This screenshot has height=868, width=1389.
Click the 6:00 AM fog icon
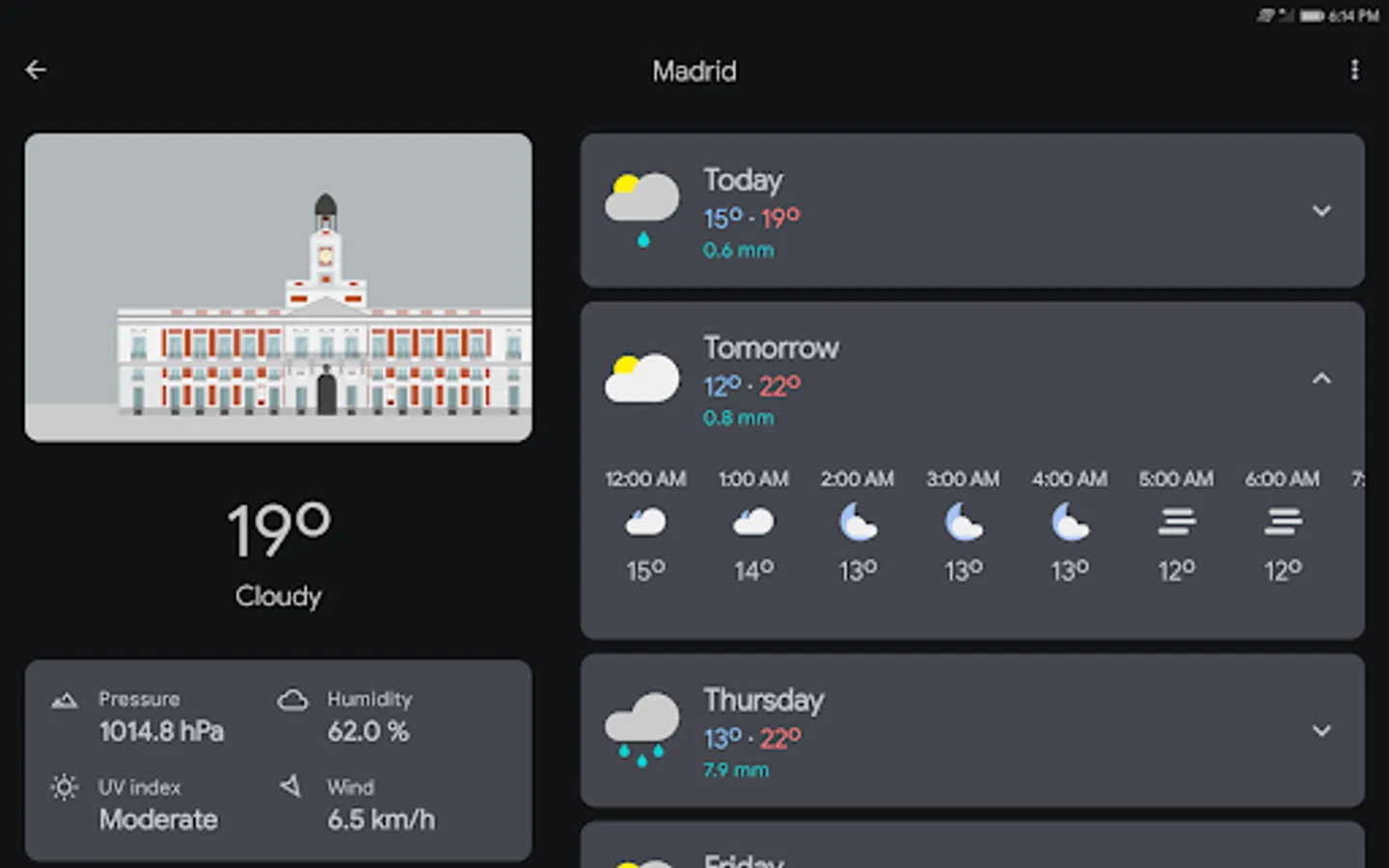pos(1283,522)
